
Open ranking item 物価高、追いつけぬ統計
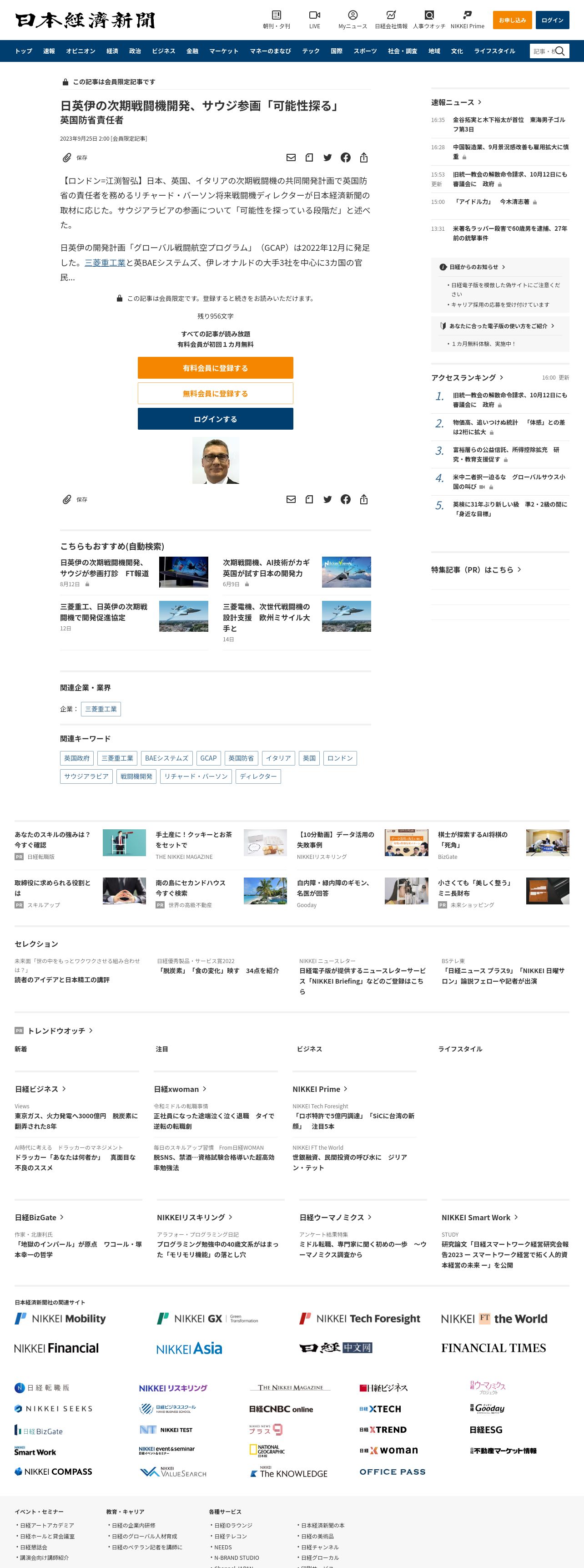coord(508,426)
